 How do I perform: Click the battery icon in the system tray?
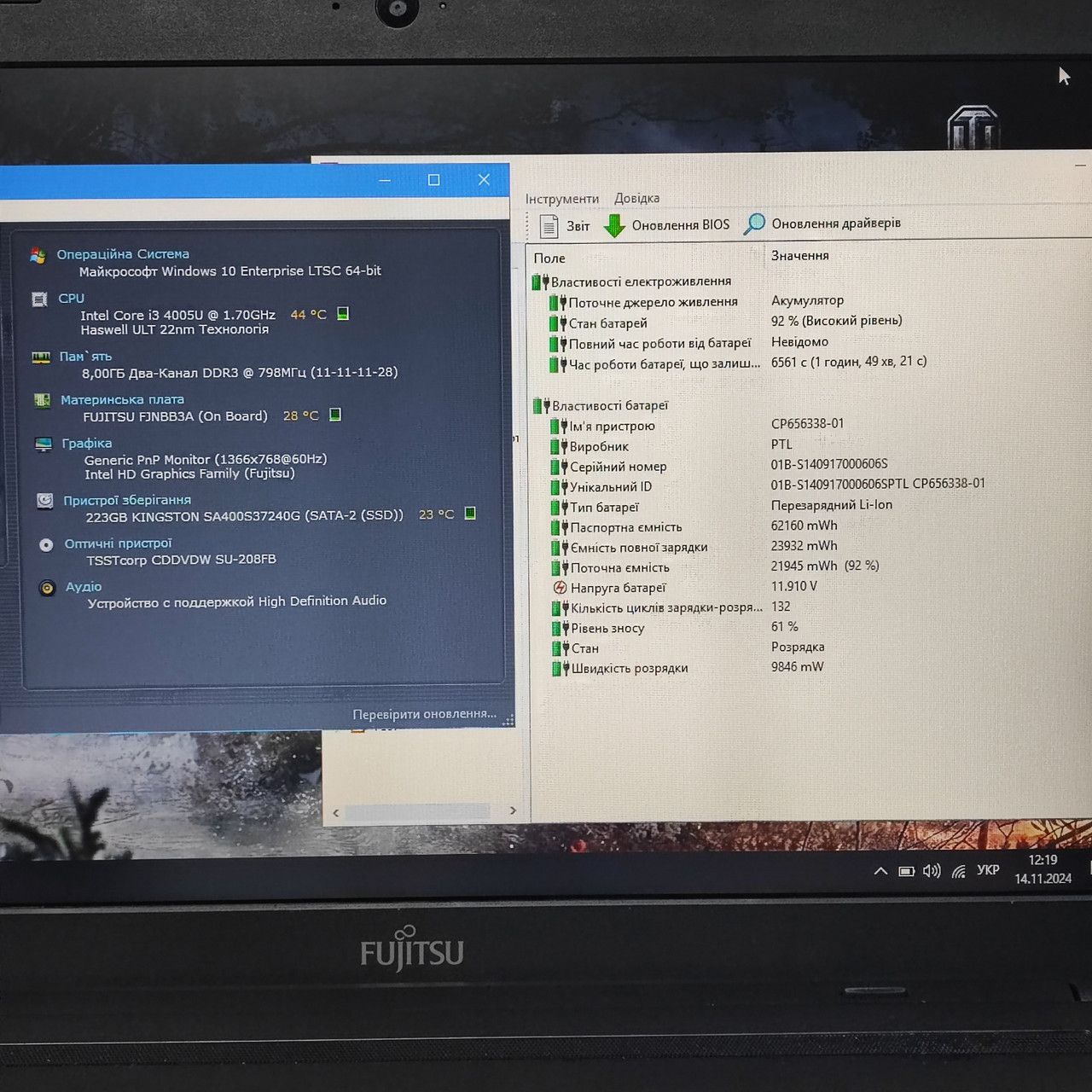(x=906, y=872)
